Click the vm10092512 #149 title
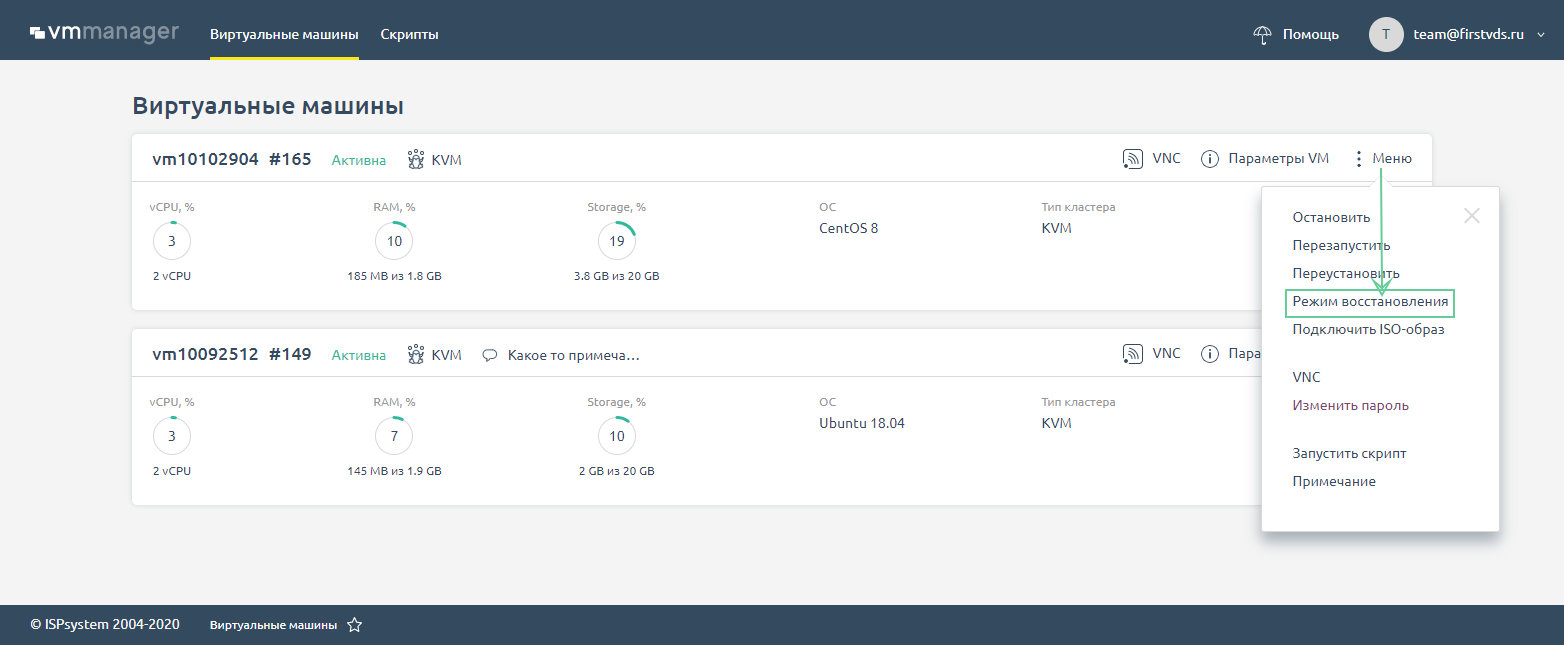Screen dimensions: 1564x645 [231, 354]
